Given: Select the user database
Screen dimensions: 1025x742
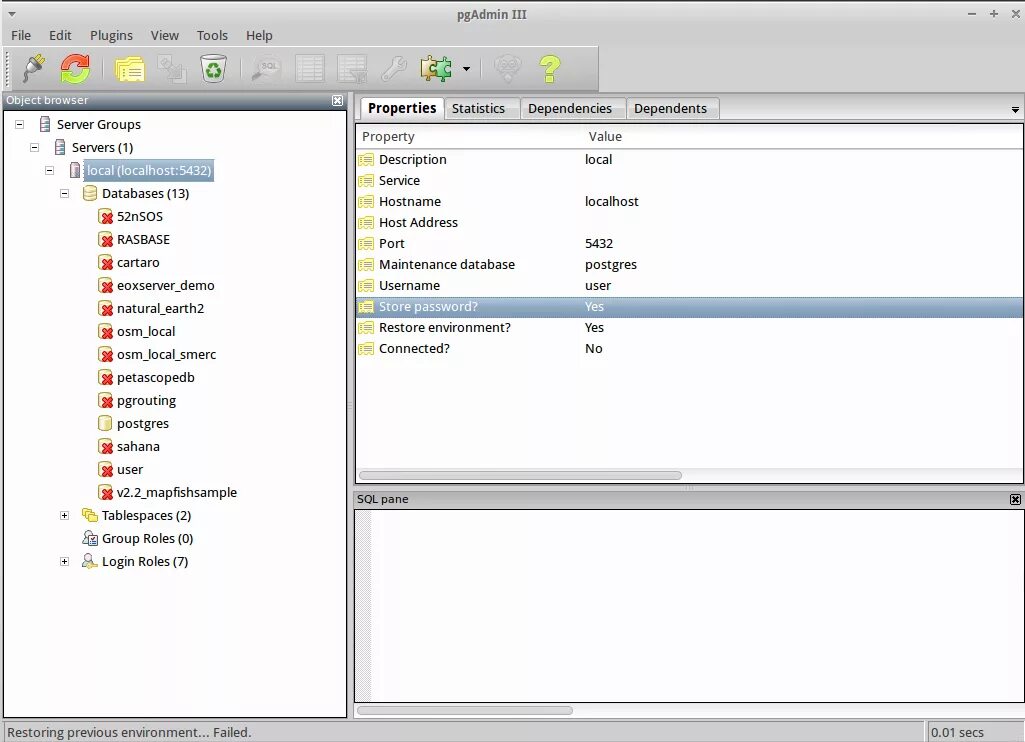Looking at the screenshot, I should [129, 469].
